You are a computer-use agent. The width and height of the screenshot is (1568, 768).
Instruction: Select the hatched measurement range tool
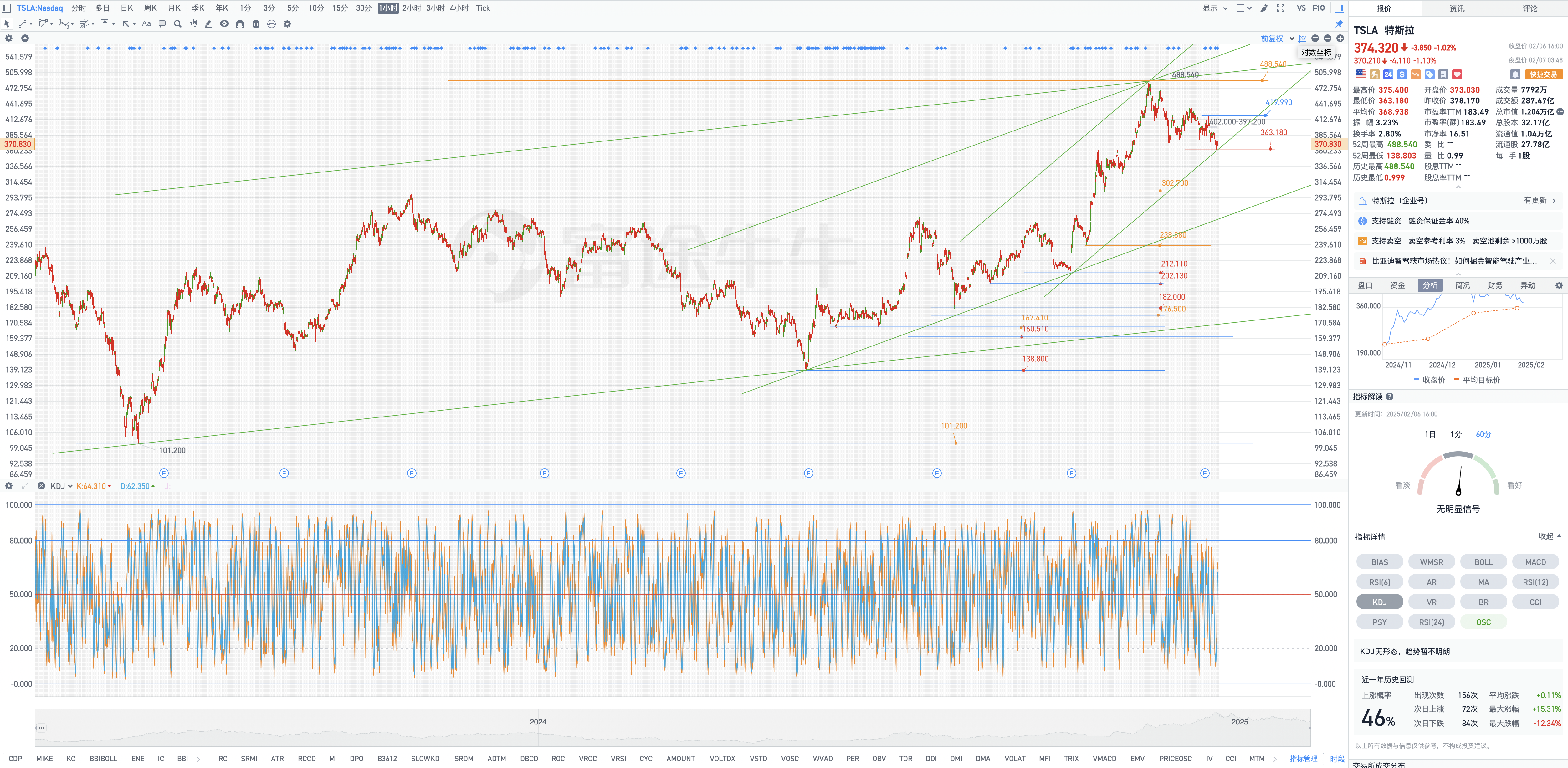pyautogui.click(x=84, y=24)
